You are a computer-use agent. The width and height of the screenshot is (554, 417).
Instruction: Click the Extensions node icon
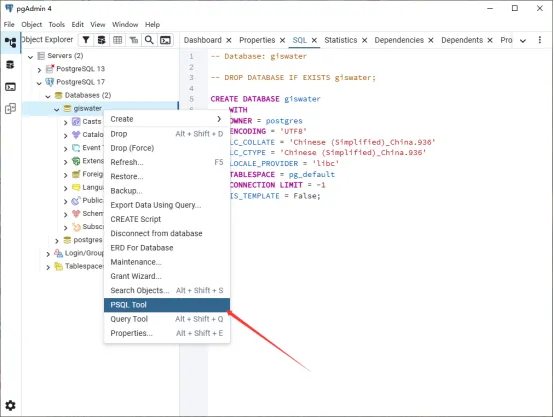(76, 161)
